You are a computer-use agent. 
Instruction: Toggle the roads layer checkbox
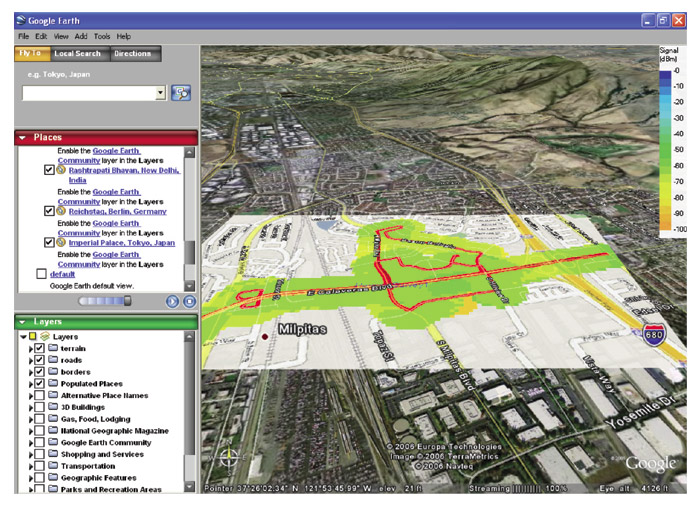click(39, 360)
